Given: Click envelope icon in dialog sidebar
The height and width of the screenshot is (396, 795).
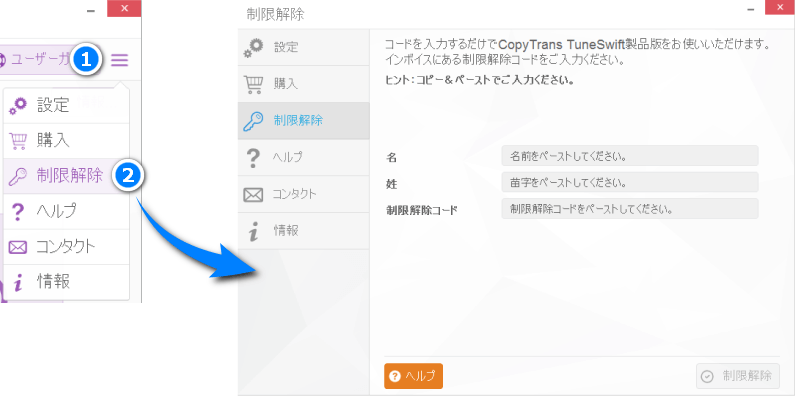Looking at the screenshot, I should tap(253, 195).
